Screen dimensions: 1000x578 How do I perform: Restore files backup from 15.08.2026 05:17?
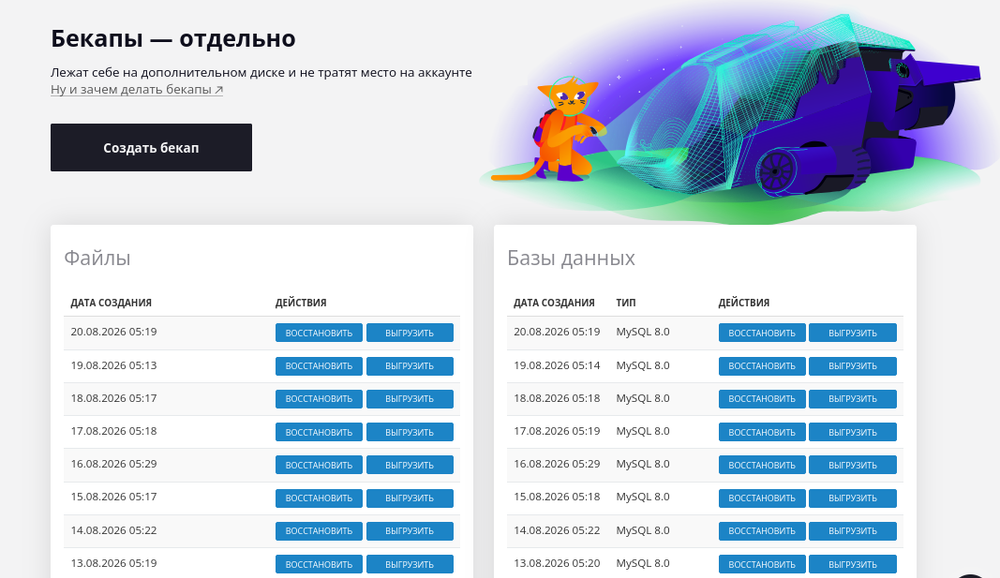click(319, 498)
